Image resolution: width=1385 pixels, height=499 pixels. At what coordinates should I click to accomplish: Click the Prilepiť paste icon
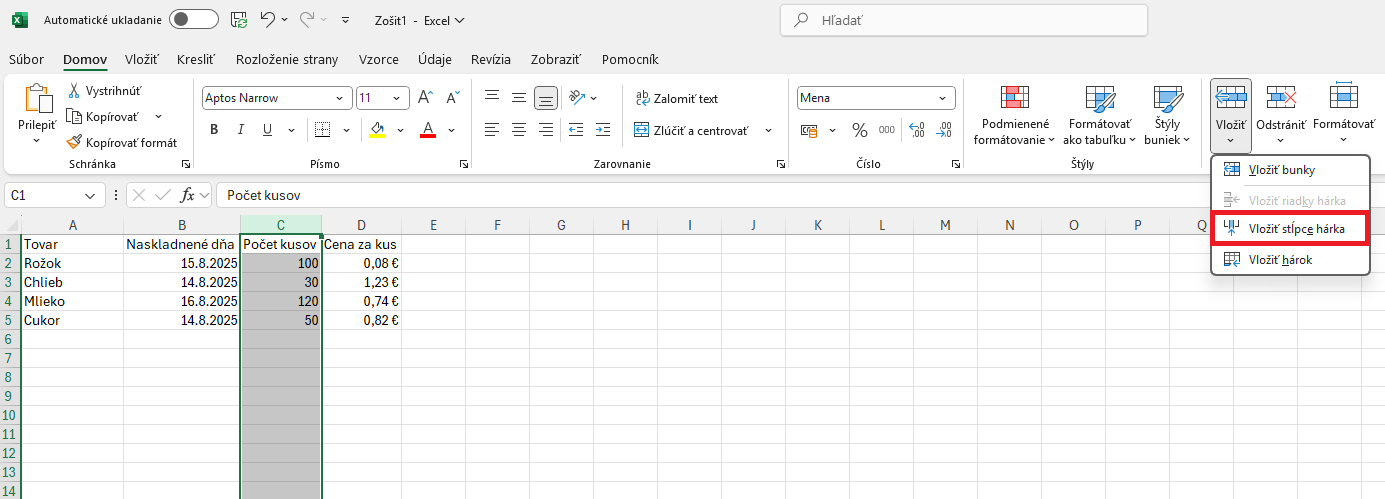point(38,100)
